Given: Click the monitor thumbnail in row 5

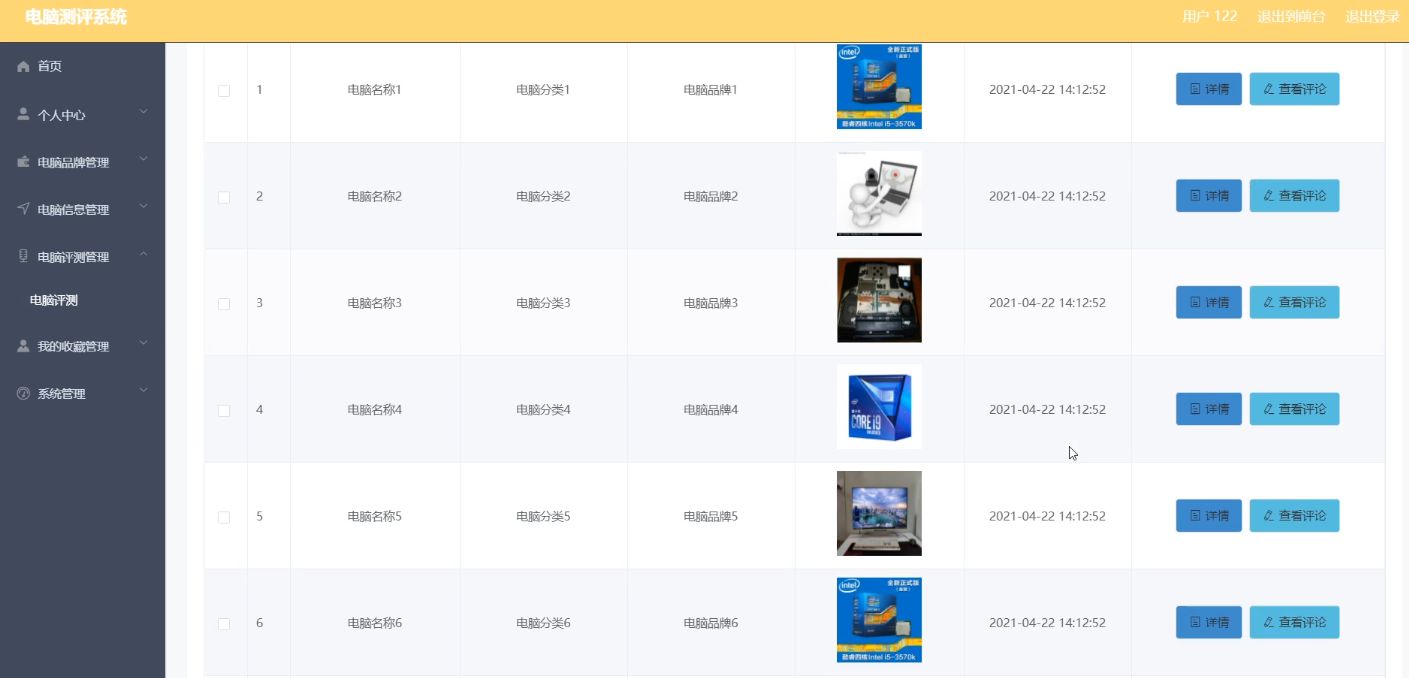Looking at the screenshot, I should pos(879,513).
